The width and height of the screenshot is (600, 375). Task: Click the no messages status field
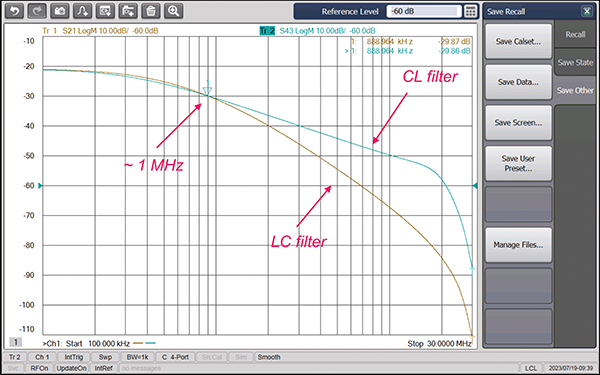[x=141, y=368]
